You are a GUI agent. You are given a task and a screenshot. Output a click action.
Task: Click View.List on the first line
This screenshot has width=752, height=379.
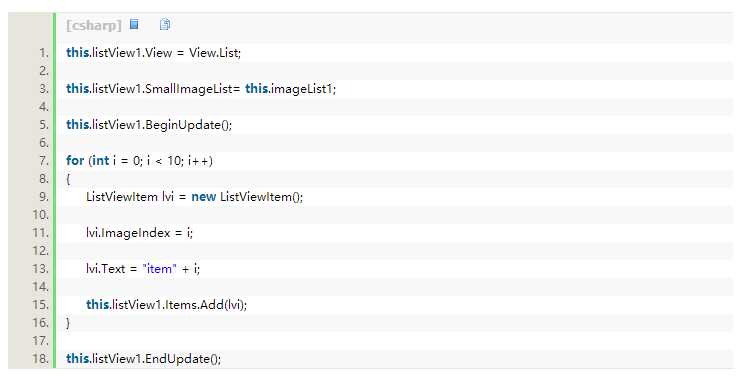coord(213,53)
